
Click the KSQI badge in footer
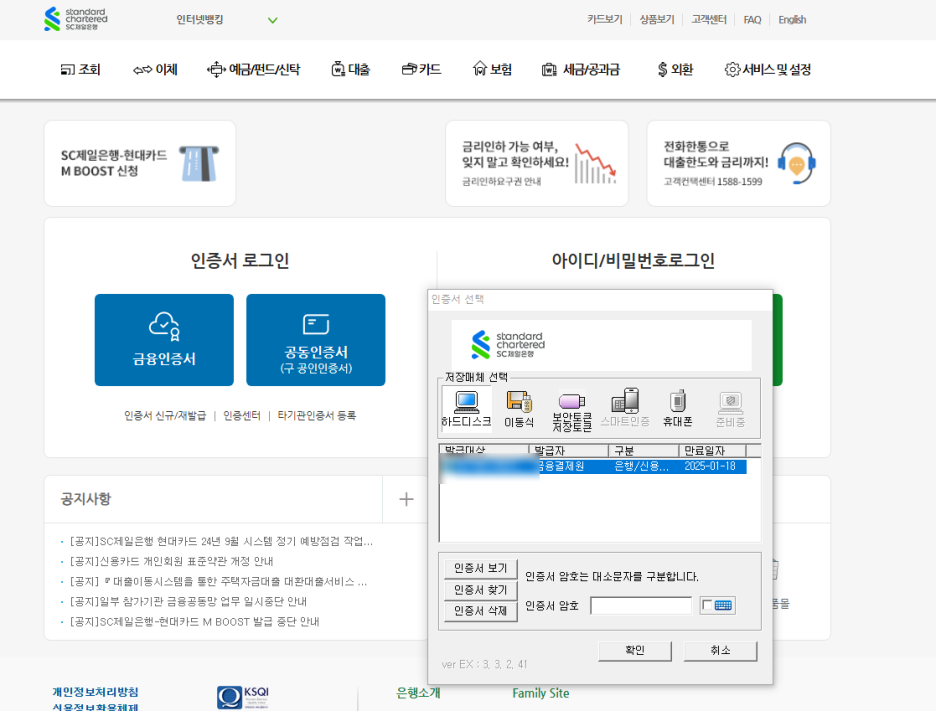(244, 697)
